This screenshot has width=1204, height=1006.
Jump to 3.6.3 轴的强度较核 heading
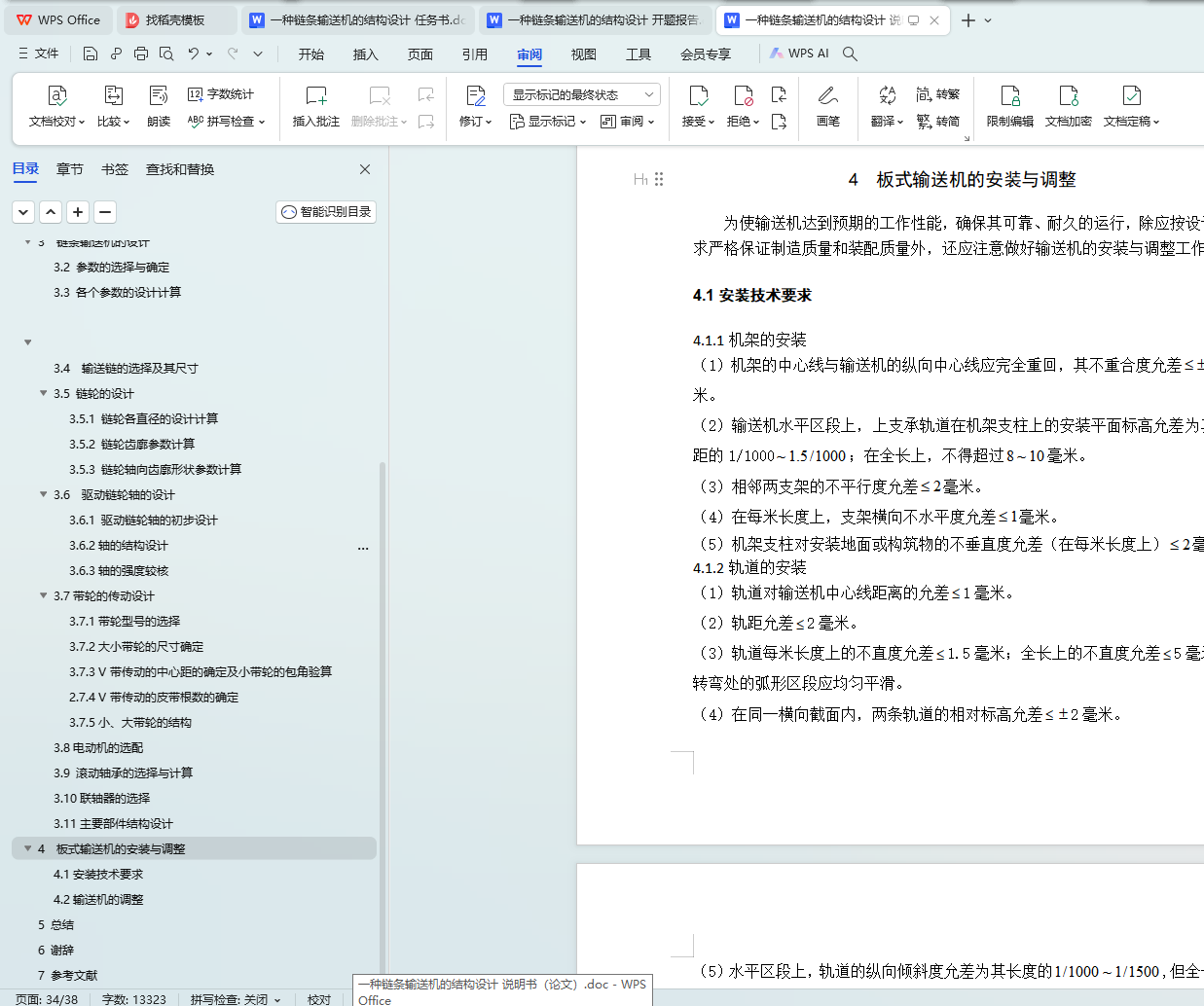[119, 570]
